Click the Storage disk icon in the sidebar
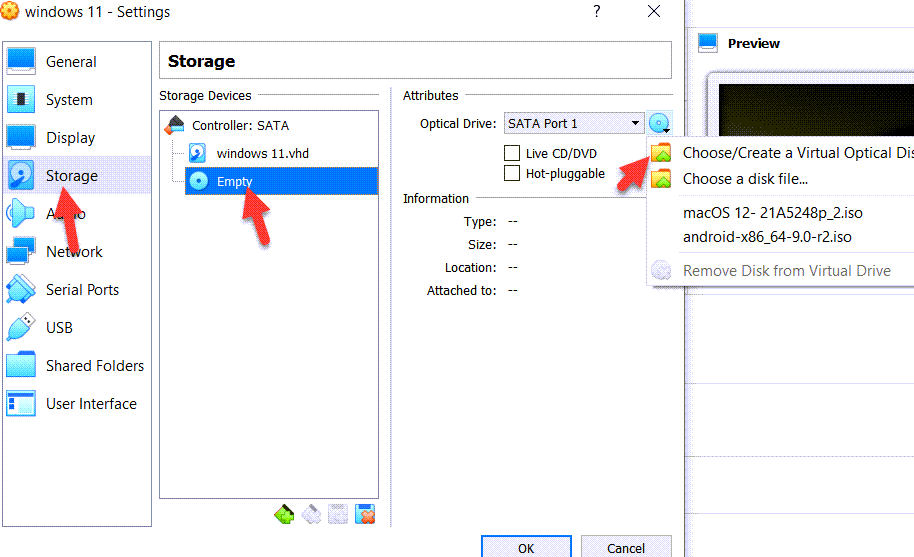The height and width of the screenshot is (557, 914). coord(21,175)
